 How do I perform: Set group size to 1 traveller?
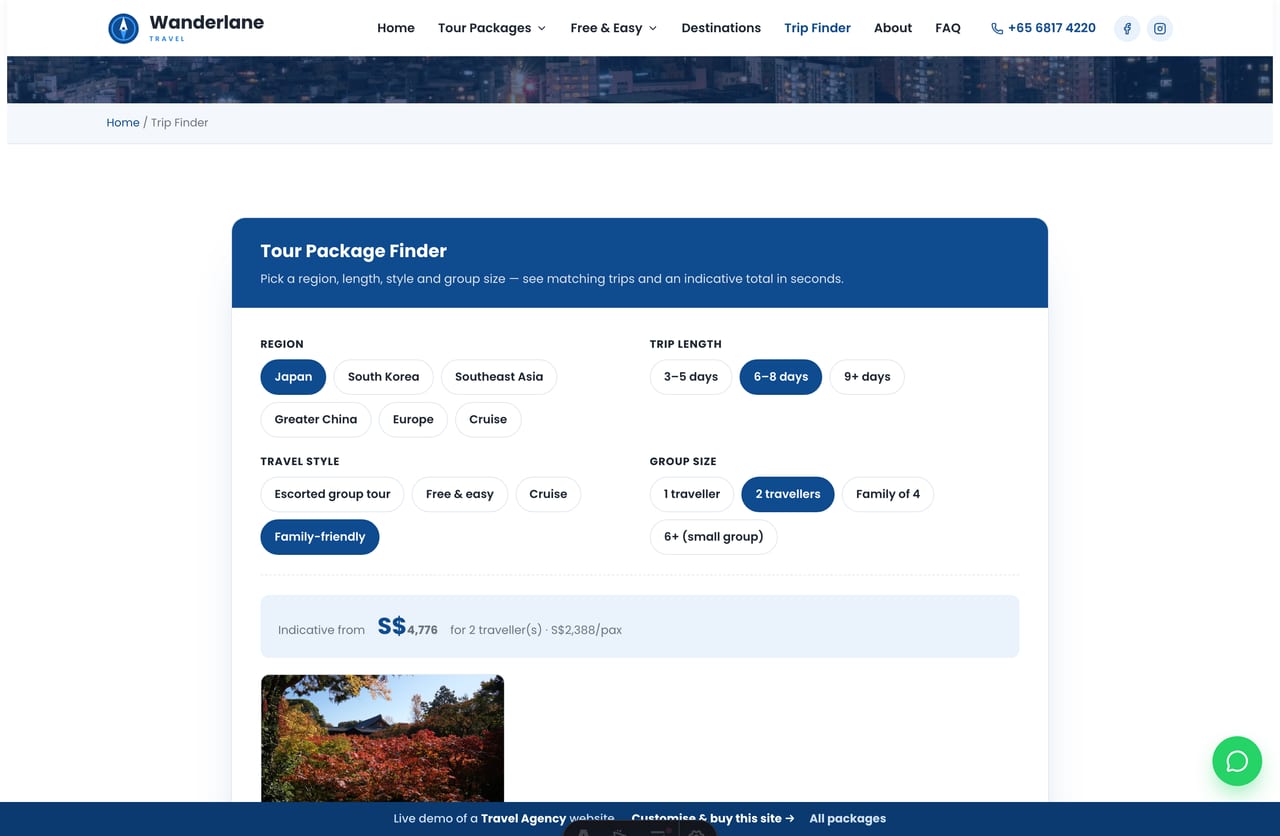(692, 494)
